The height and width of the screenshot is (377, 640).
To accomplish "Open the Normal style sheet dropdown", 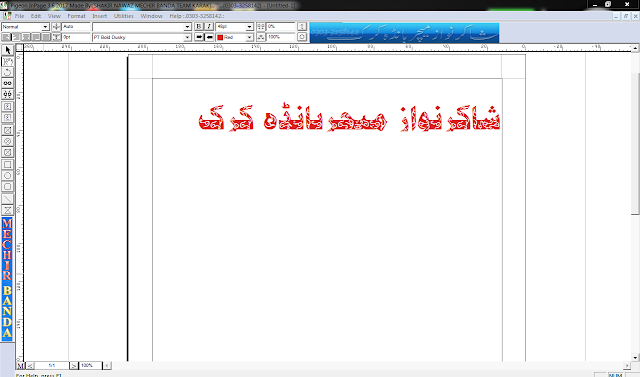I will (x=45, y=27).
